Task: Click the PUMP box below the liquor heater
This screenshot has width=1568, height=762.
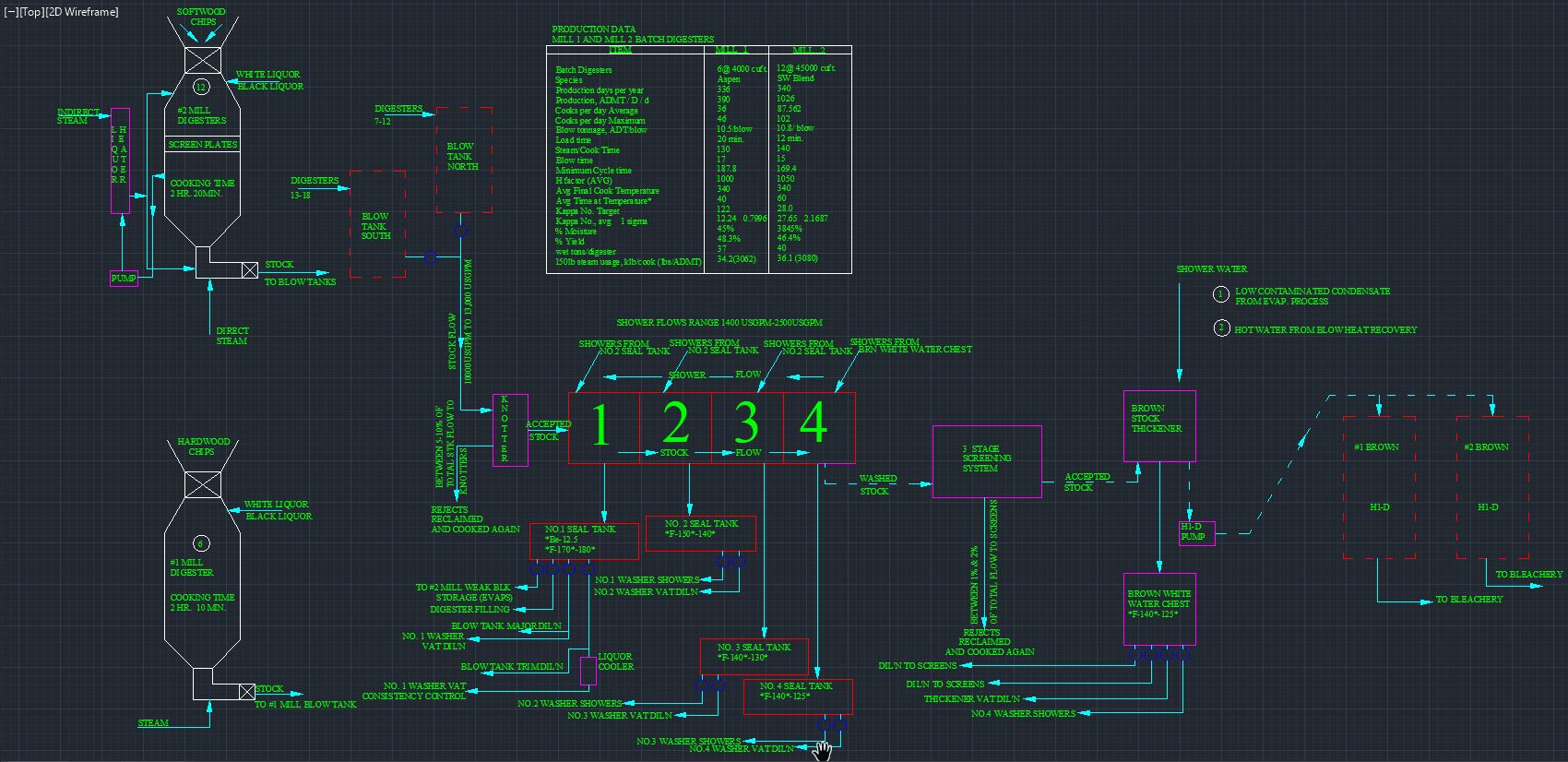Action: tap(124, 279)
